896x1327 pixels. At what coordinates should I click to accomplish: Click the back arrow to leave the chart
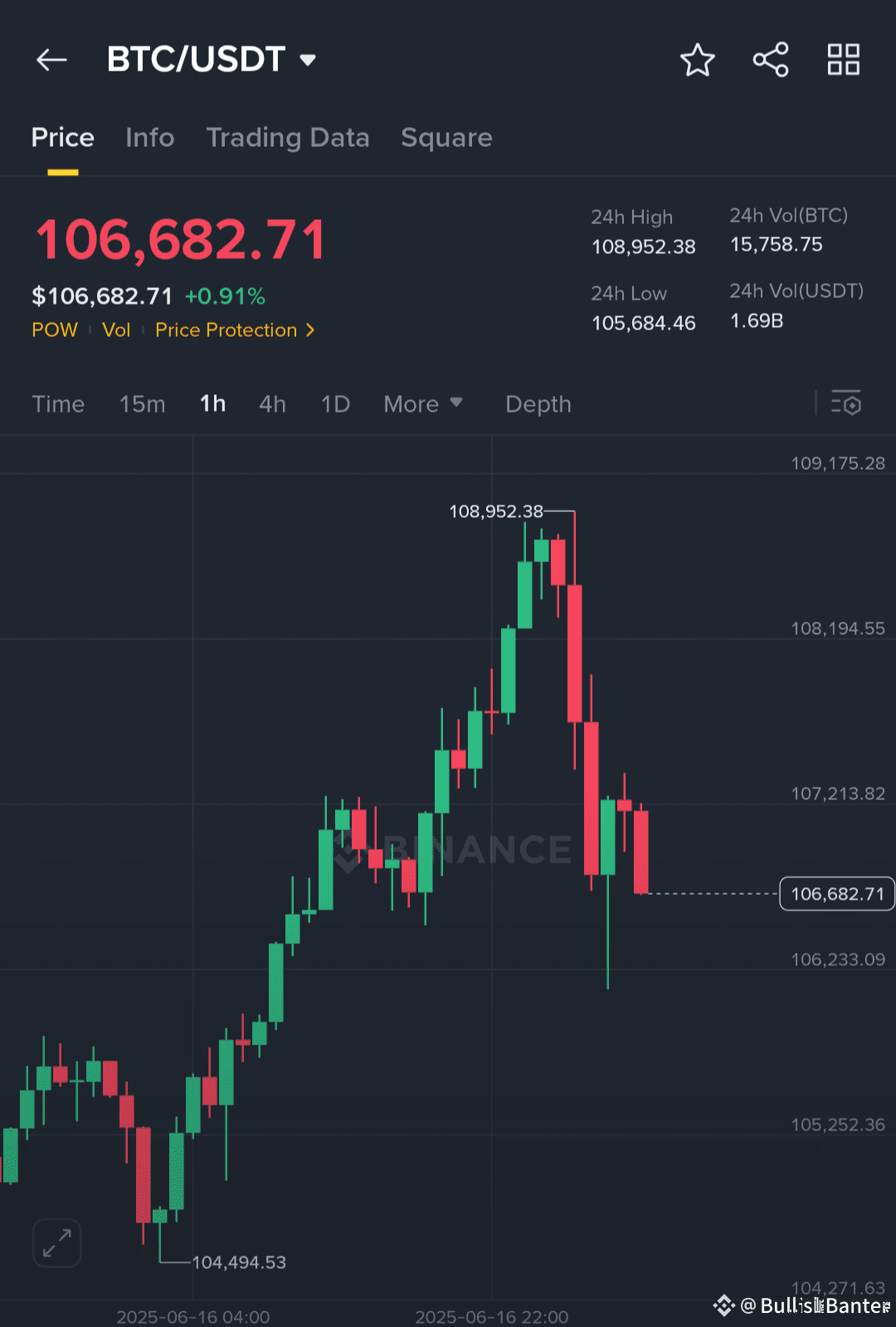tap(51, 59)
